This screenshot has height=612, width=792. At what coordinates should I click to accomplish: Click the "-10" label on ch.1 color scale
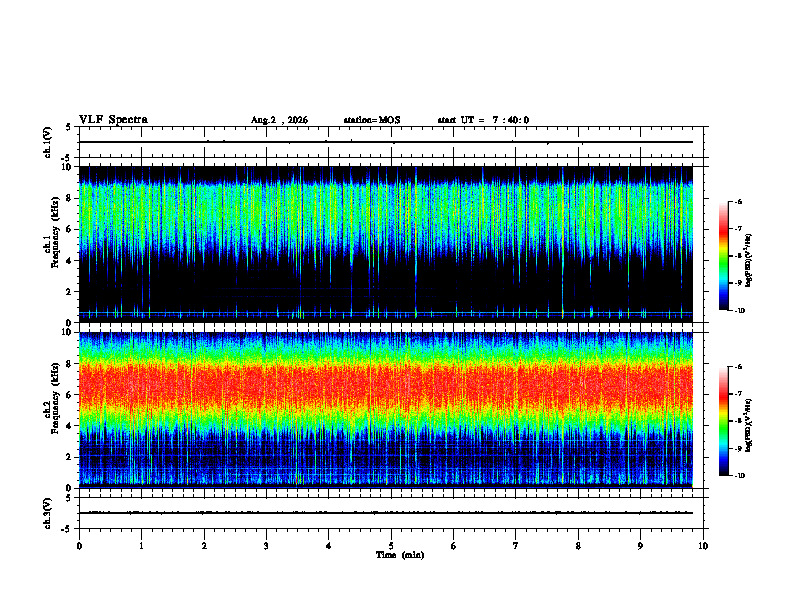coord(740,311)
